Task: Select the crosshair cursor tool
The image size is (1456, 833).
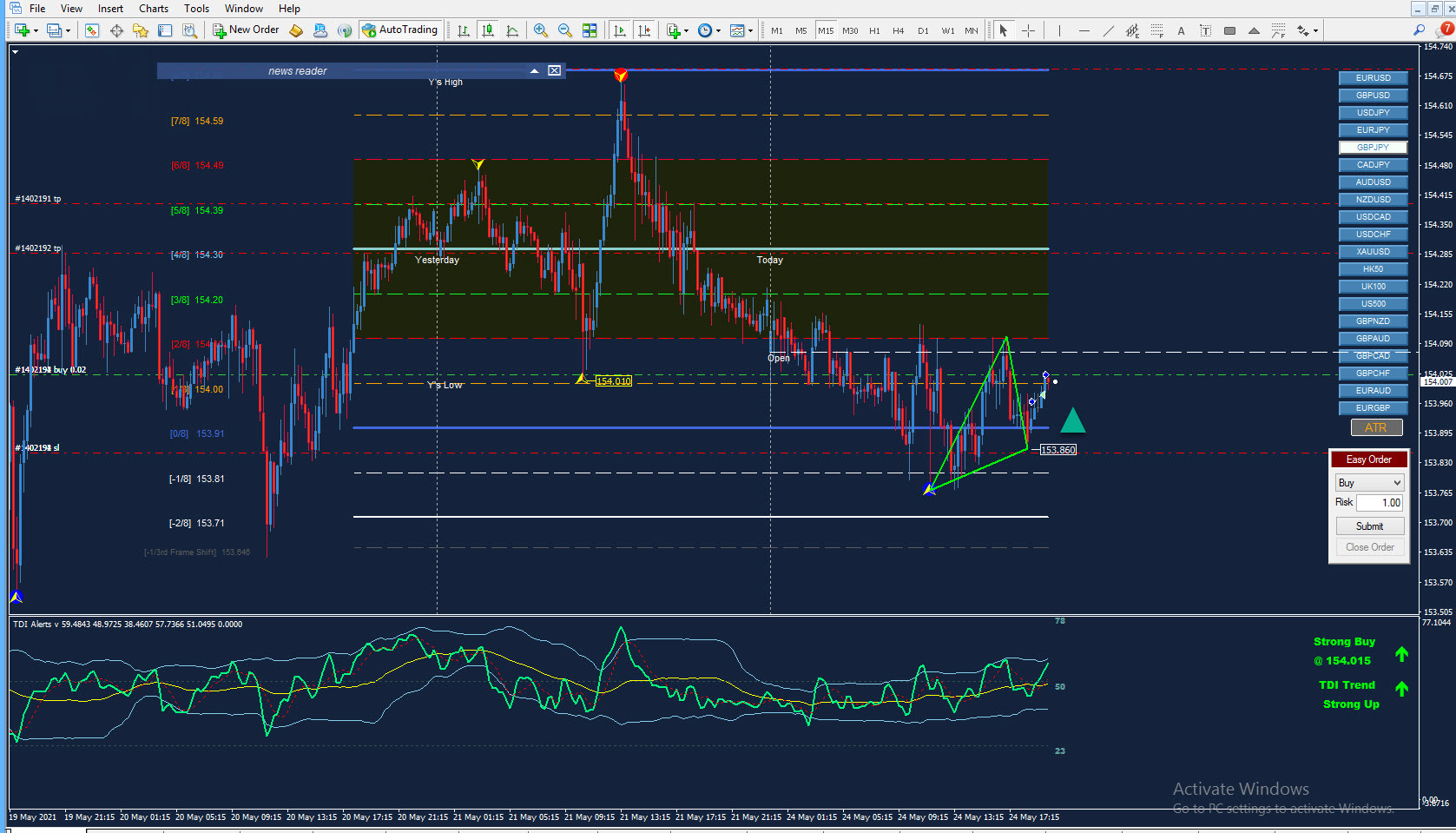Action: (1028, 30)
